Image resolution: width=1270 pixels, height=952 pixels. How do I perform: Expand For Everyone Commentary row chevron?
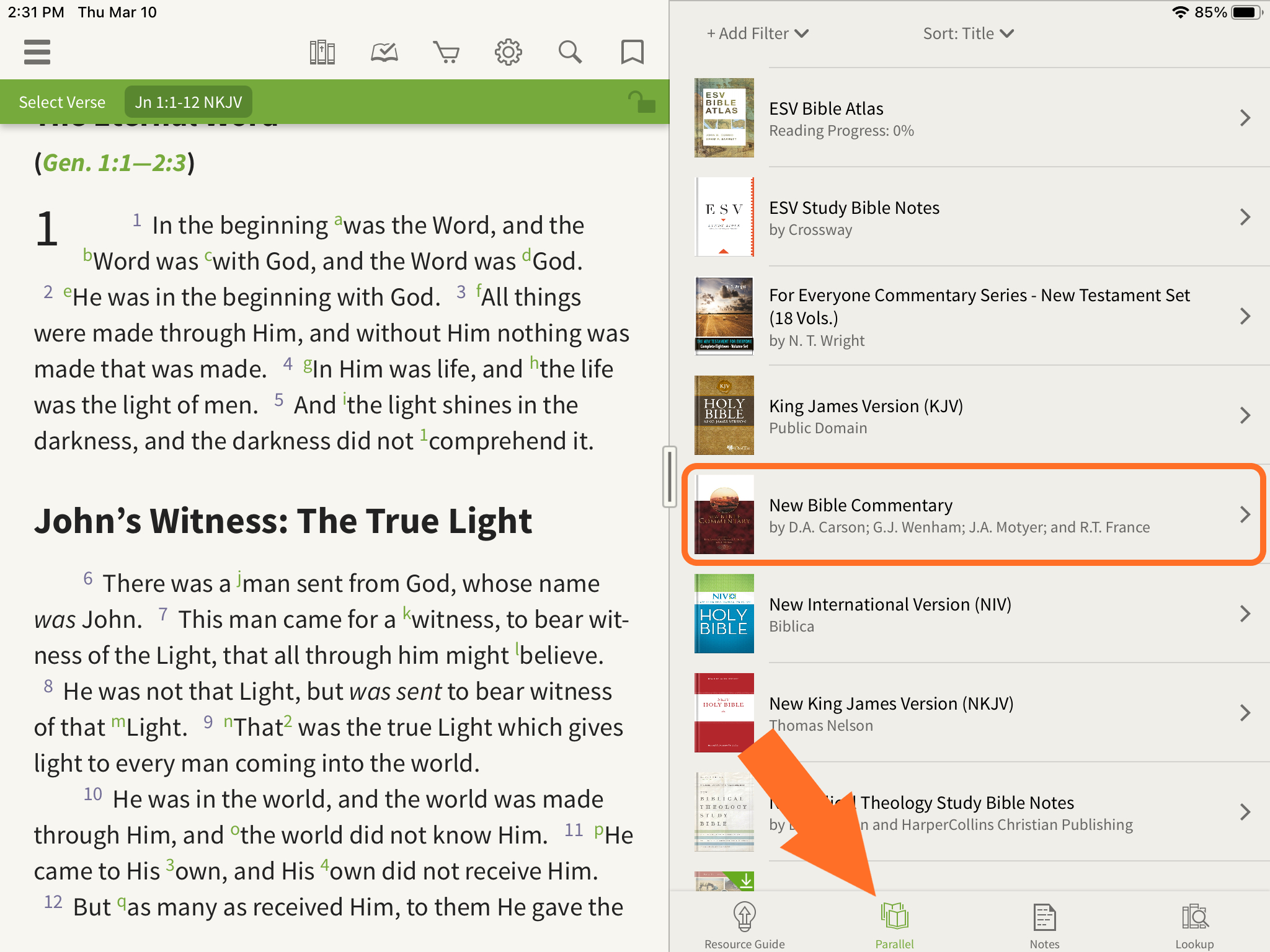(1245, 316)
